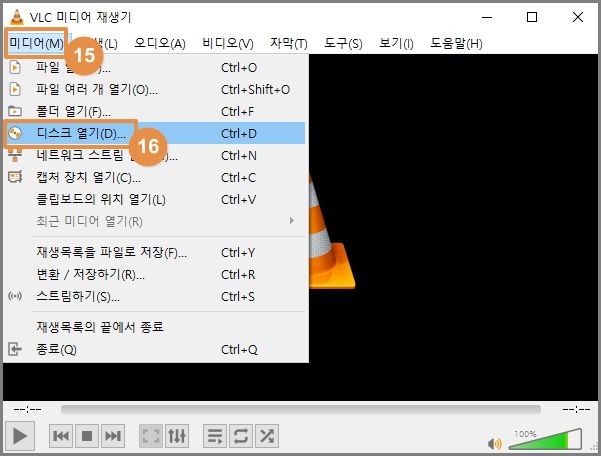Open the 자막(T) menu

pos(289,43)
